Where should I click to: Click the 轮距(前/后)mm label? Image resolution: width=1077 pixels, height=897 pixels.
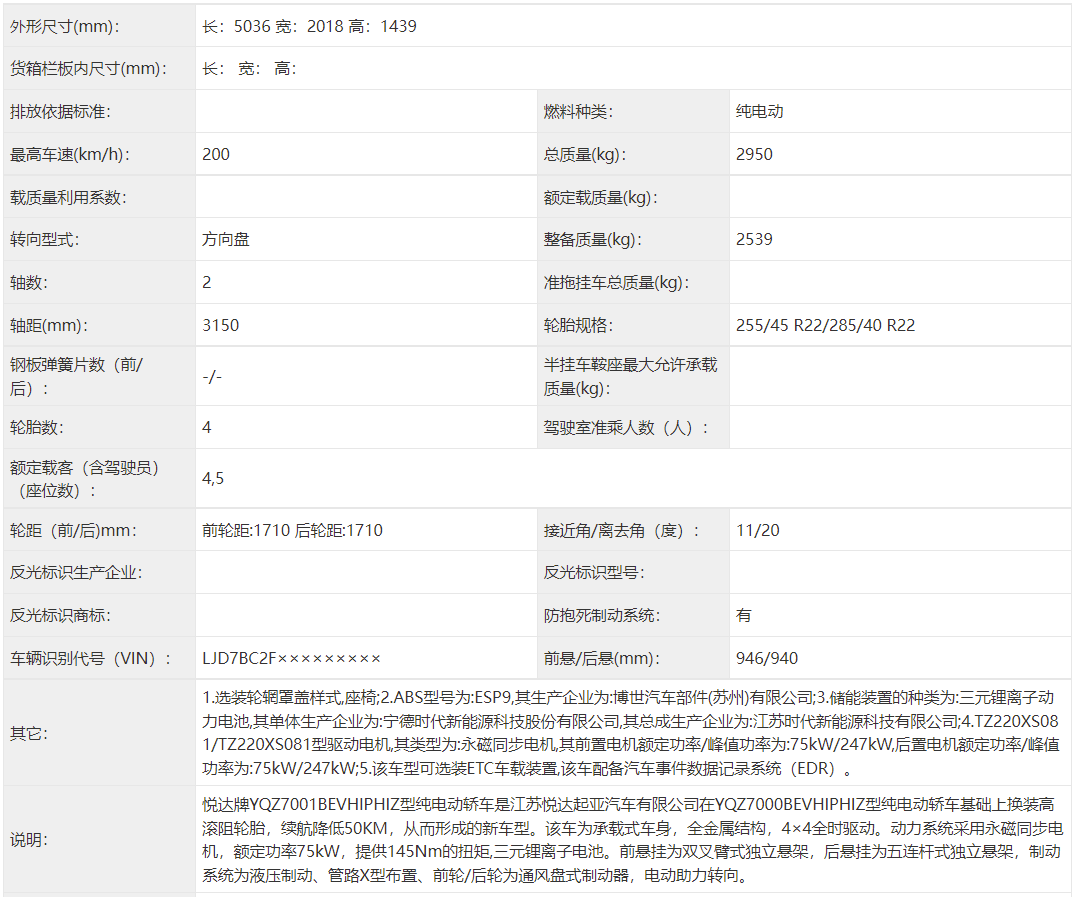coord(73,531)
